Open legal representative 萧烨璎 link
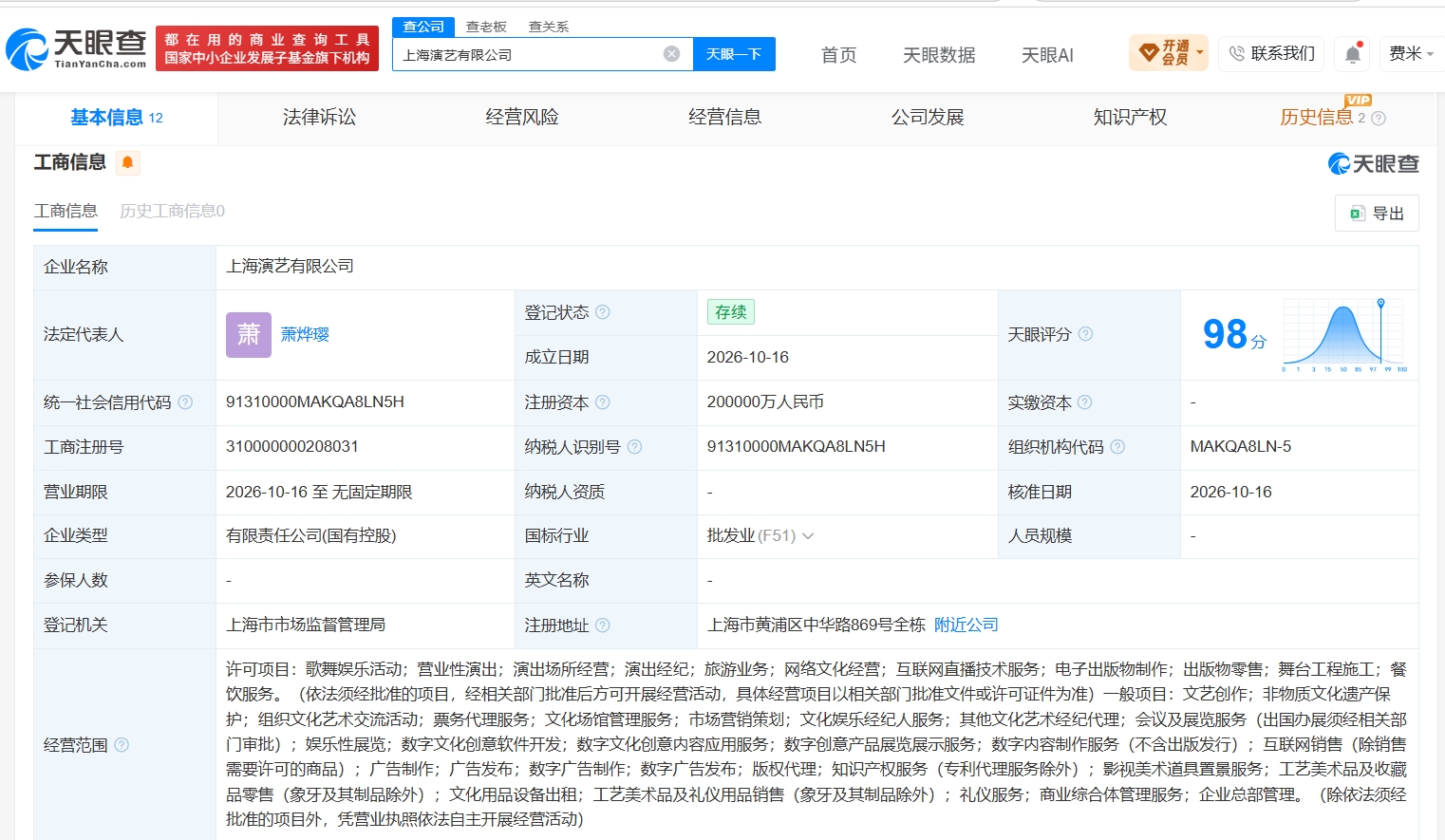The image size is (1445, 840). 305,335
